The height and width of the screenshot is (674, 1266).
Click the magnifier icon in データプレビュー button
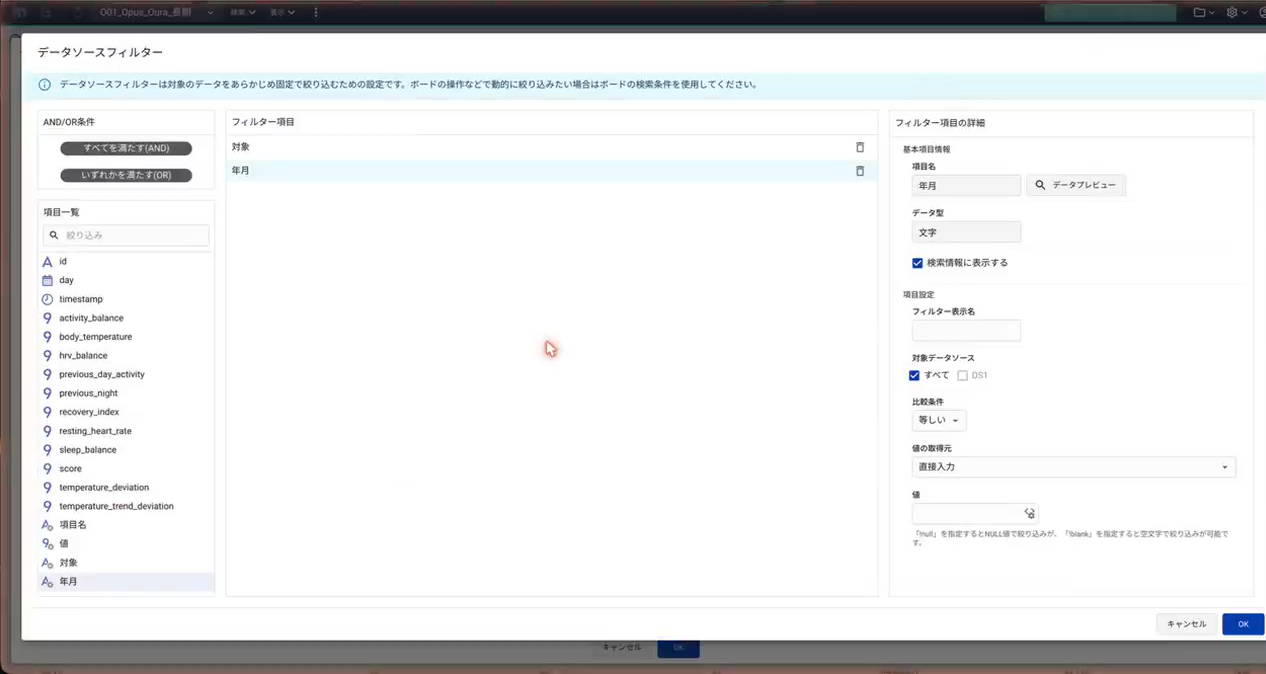tap(1040, 185)
